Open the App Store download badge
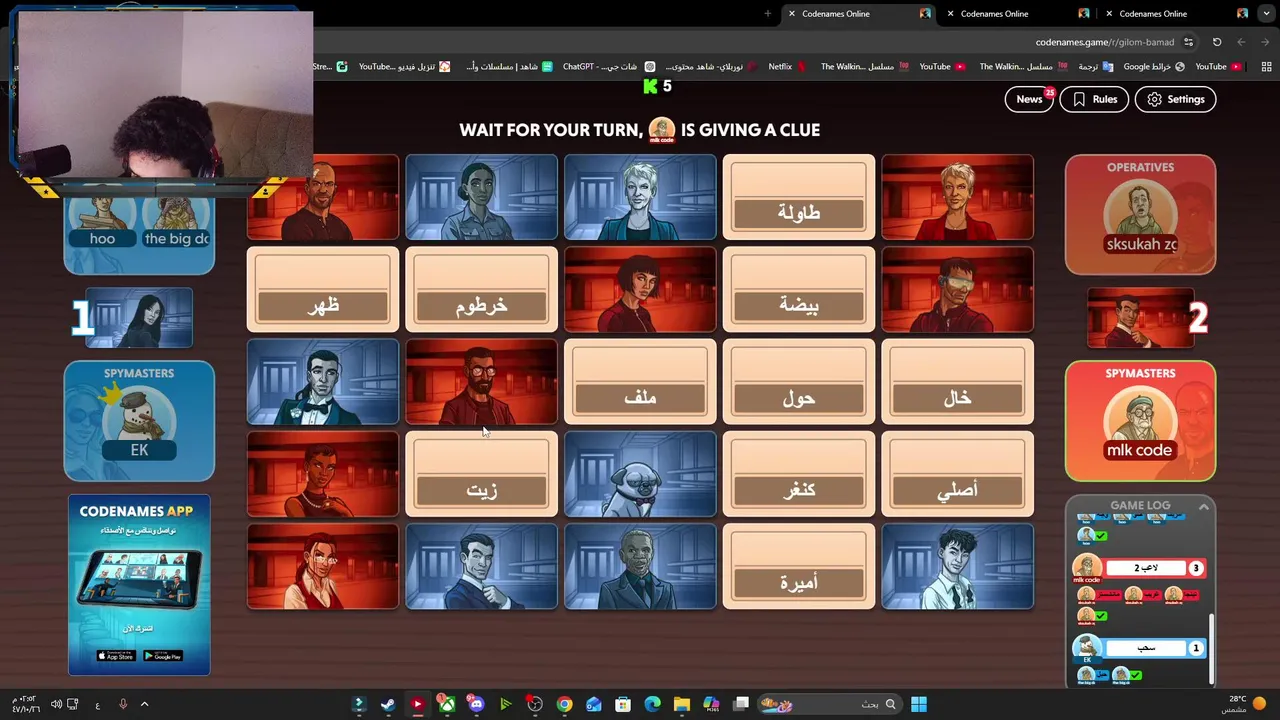The image size is (1280, 720). click(x=115, y=656)
